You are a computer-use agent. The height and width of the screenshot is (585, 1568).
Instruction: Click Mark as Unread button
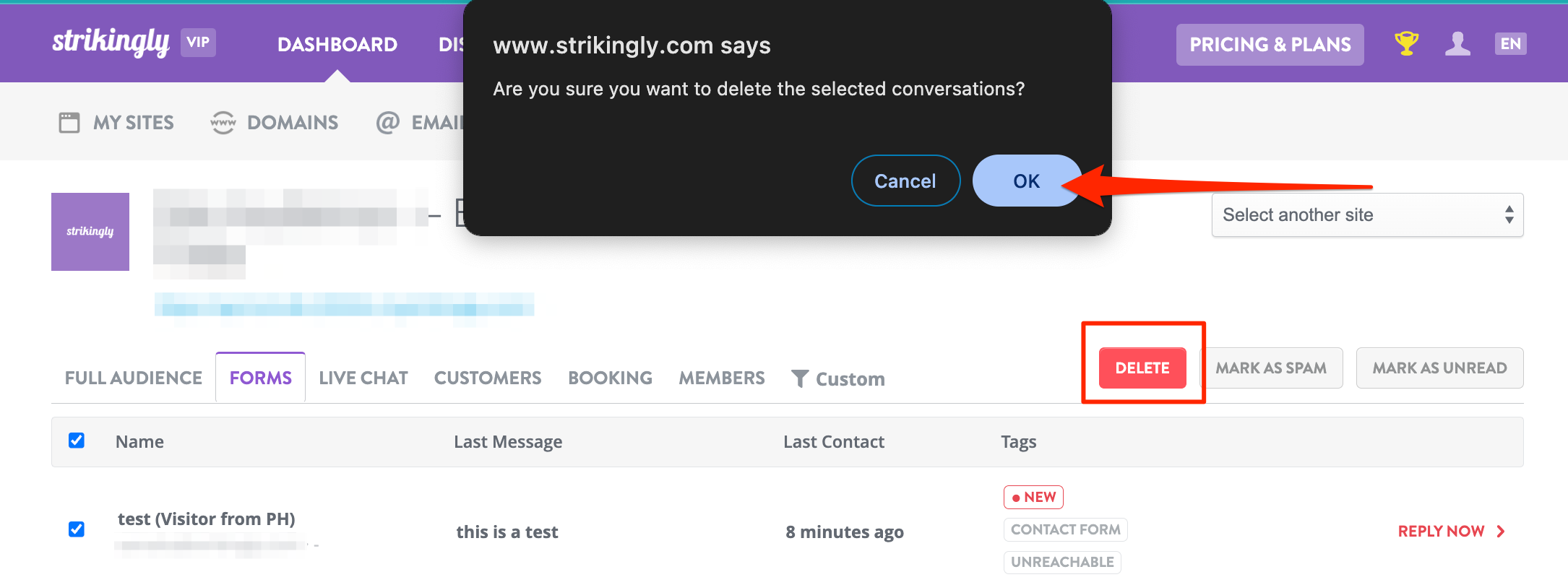tap(1439, 368)
